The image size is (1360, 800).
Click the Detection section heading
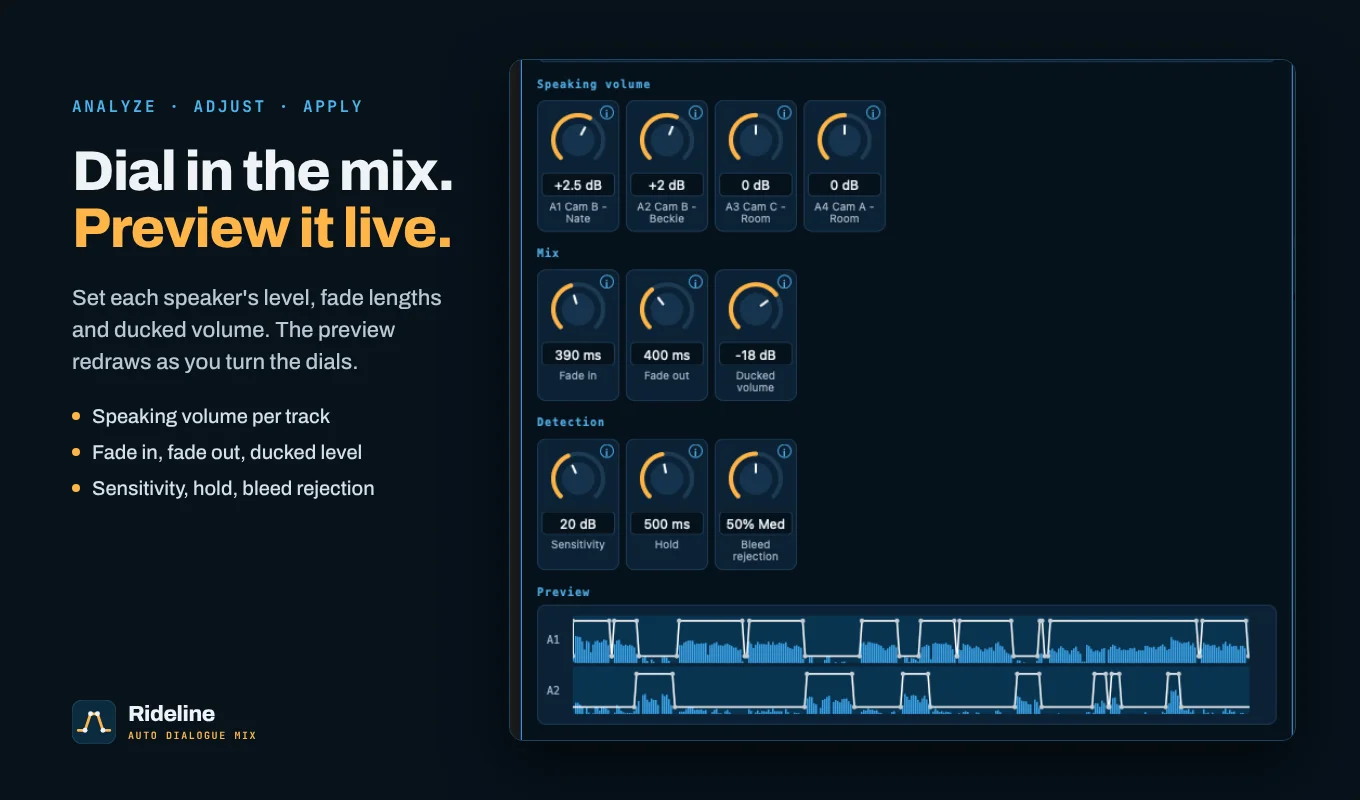point(571,422)
